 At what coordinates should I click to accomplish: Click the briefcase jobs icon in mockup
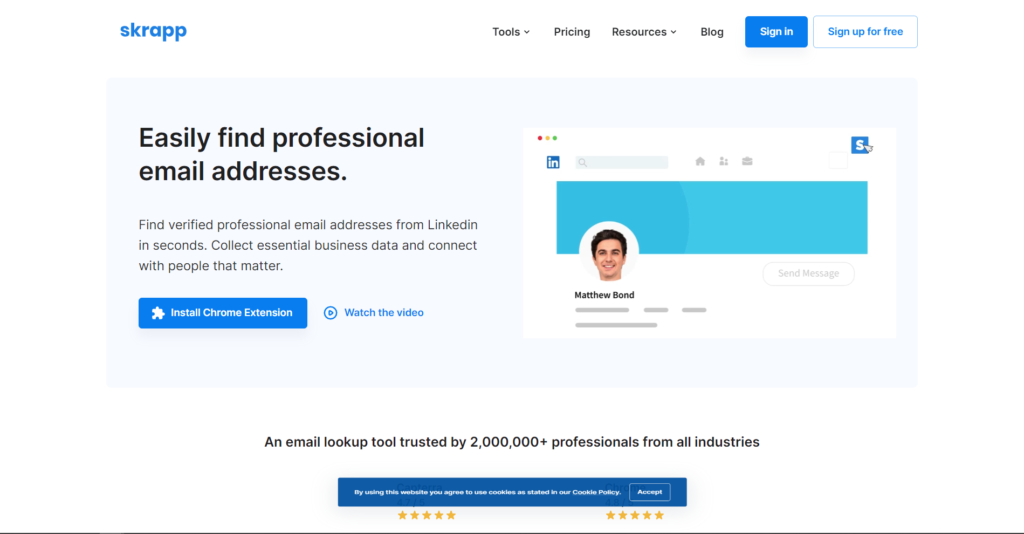(x=747, y=161)
